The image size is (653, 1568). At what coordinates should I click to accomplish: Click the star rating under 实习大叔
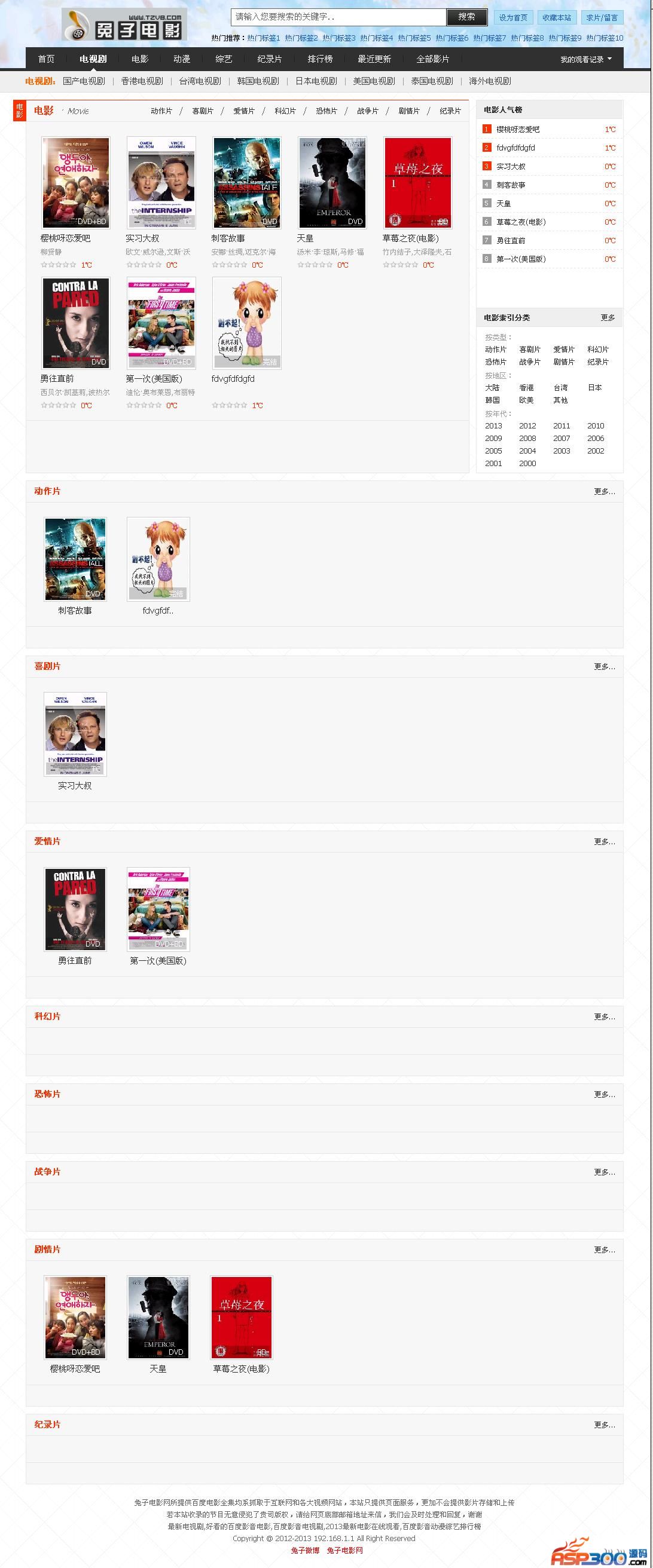[144, 265]
